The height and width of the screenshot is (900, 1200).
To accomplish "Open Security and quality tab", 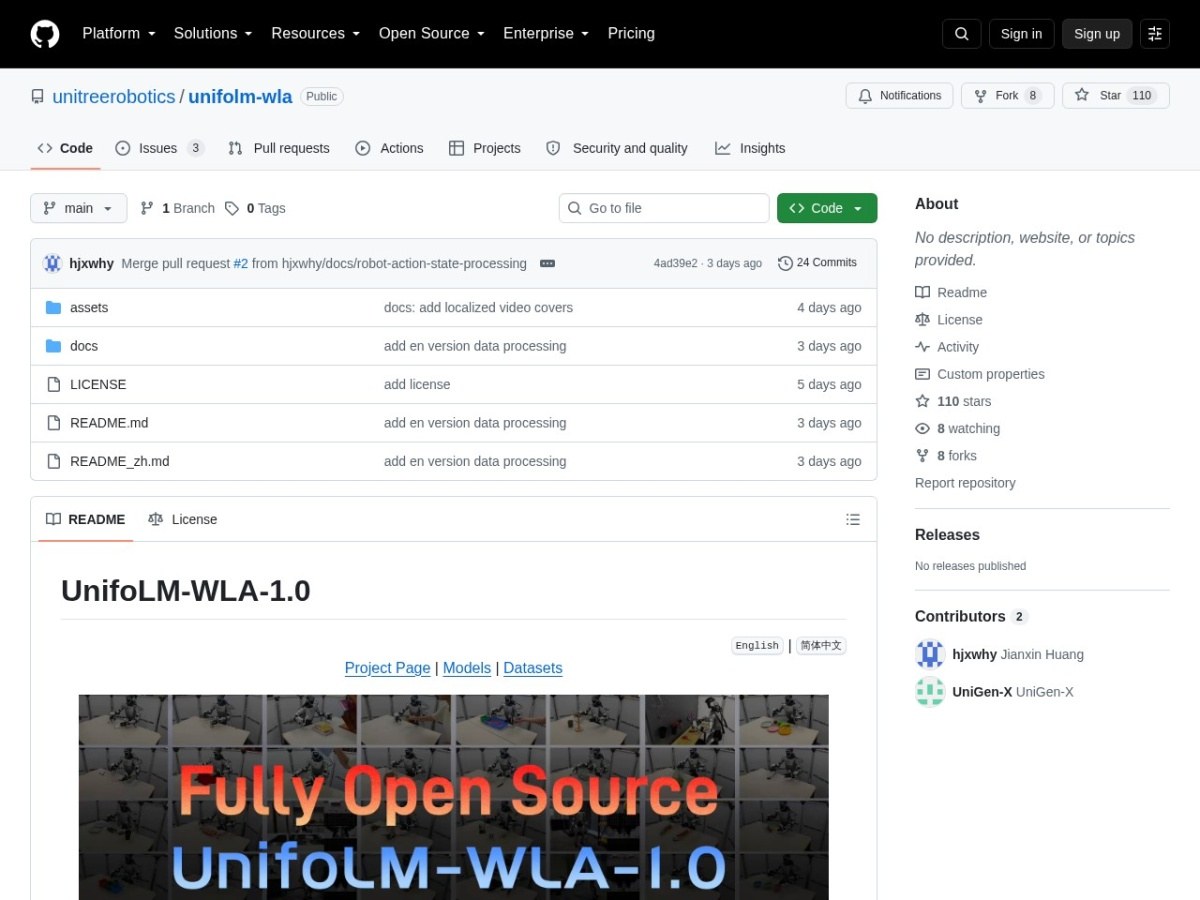I will (617, 148).
